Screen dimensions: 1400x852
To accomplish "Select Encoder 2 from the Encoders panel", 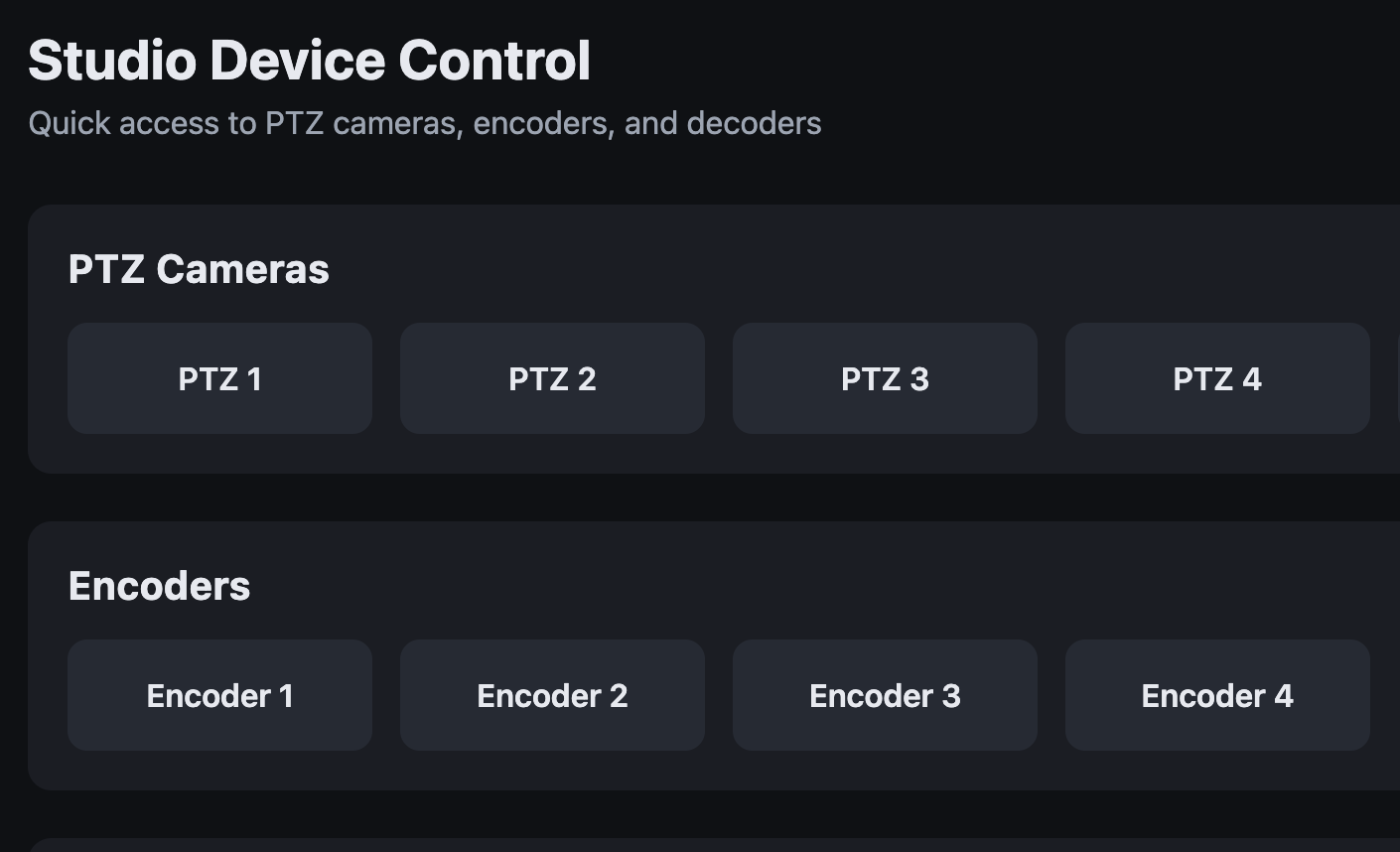I will [x=552, y=695].
